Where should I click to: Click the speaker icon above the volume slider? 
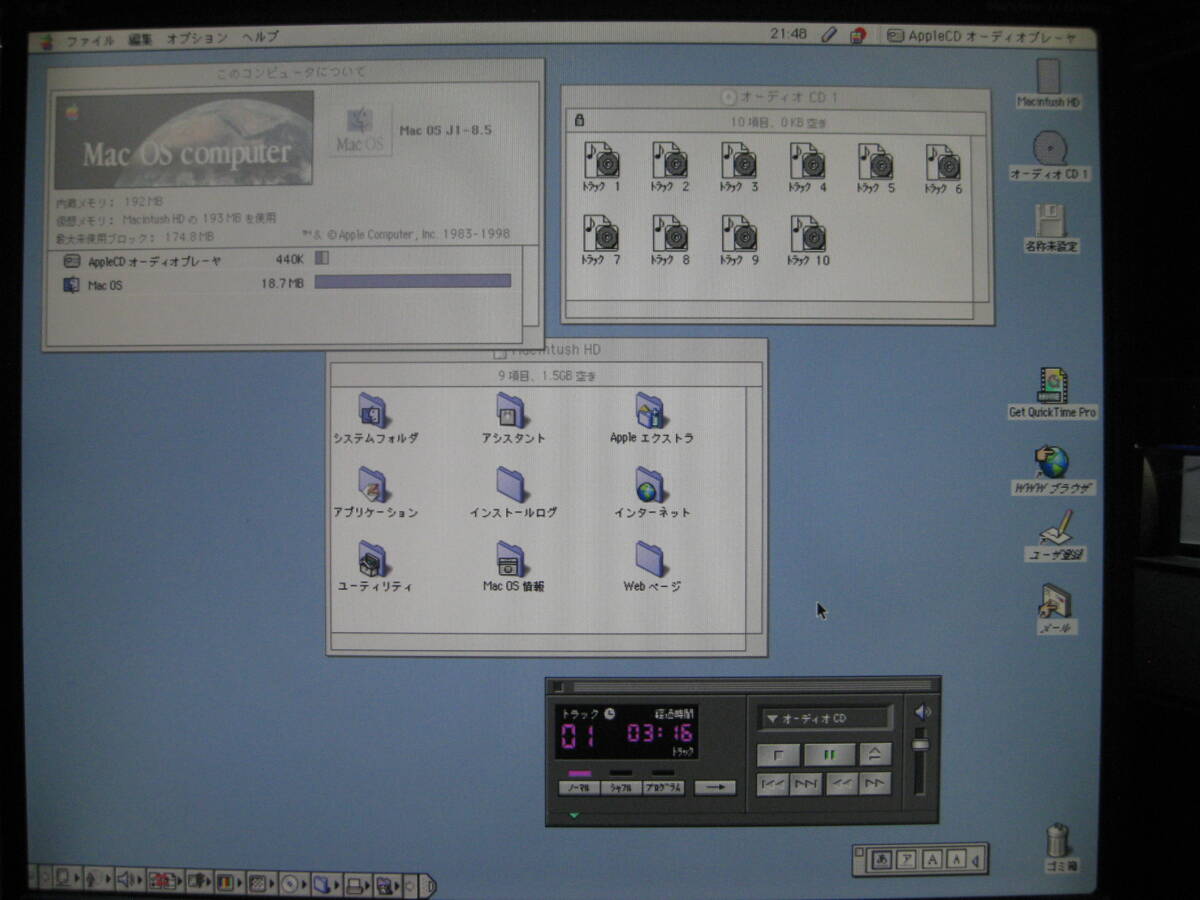pyautogui.click(x=923, y=712)
